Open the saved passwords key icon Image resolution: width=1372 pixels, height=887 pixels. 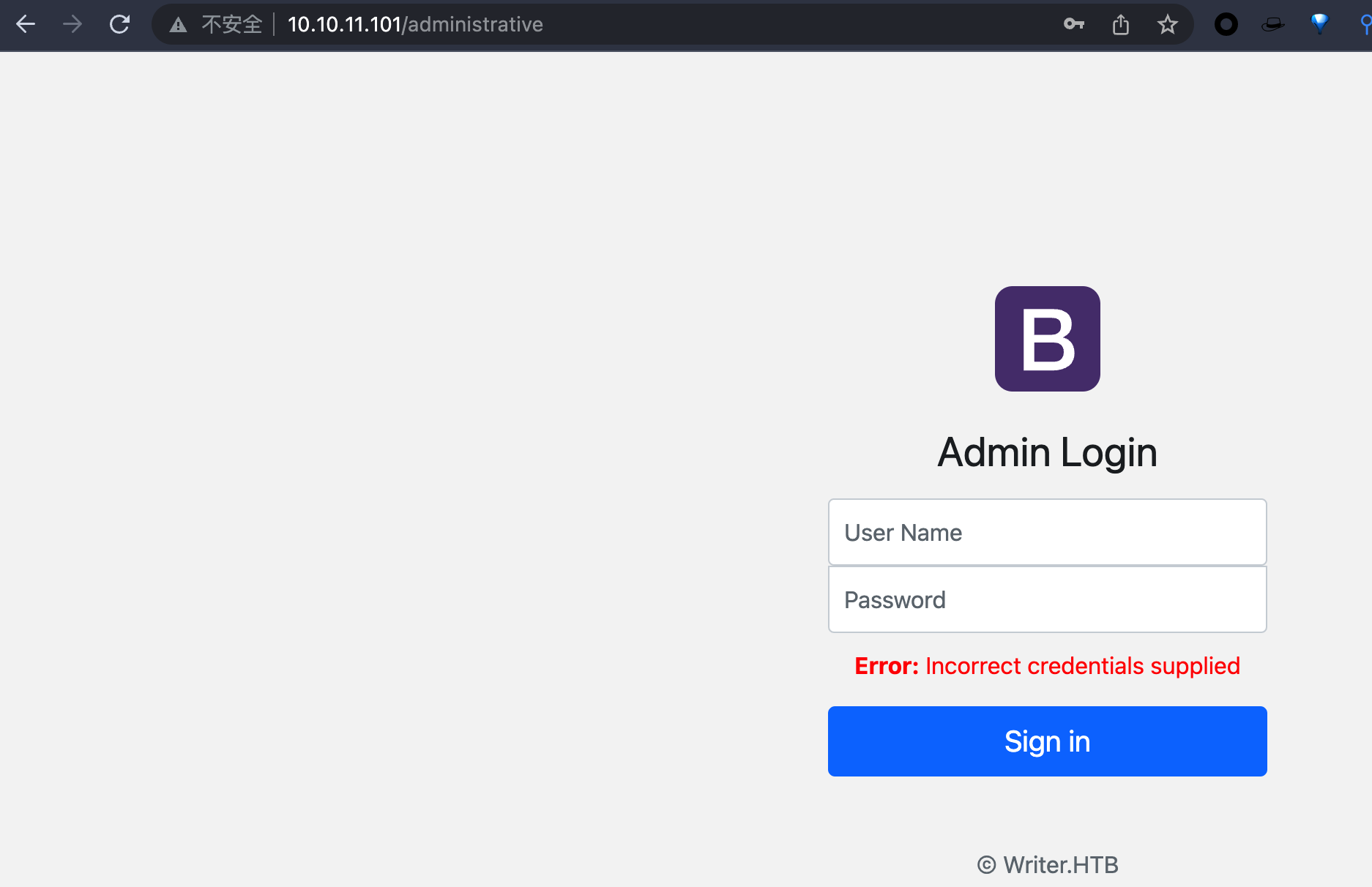1074,24
